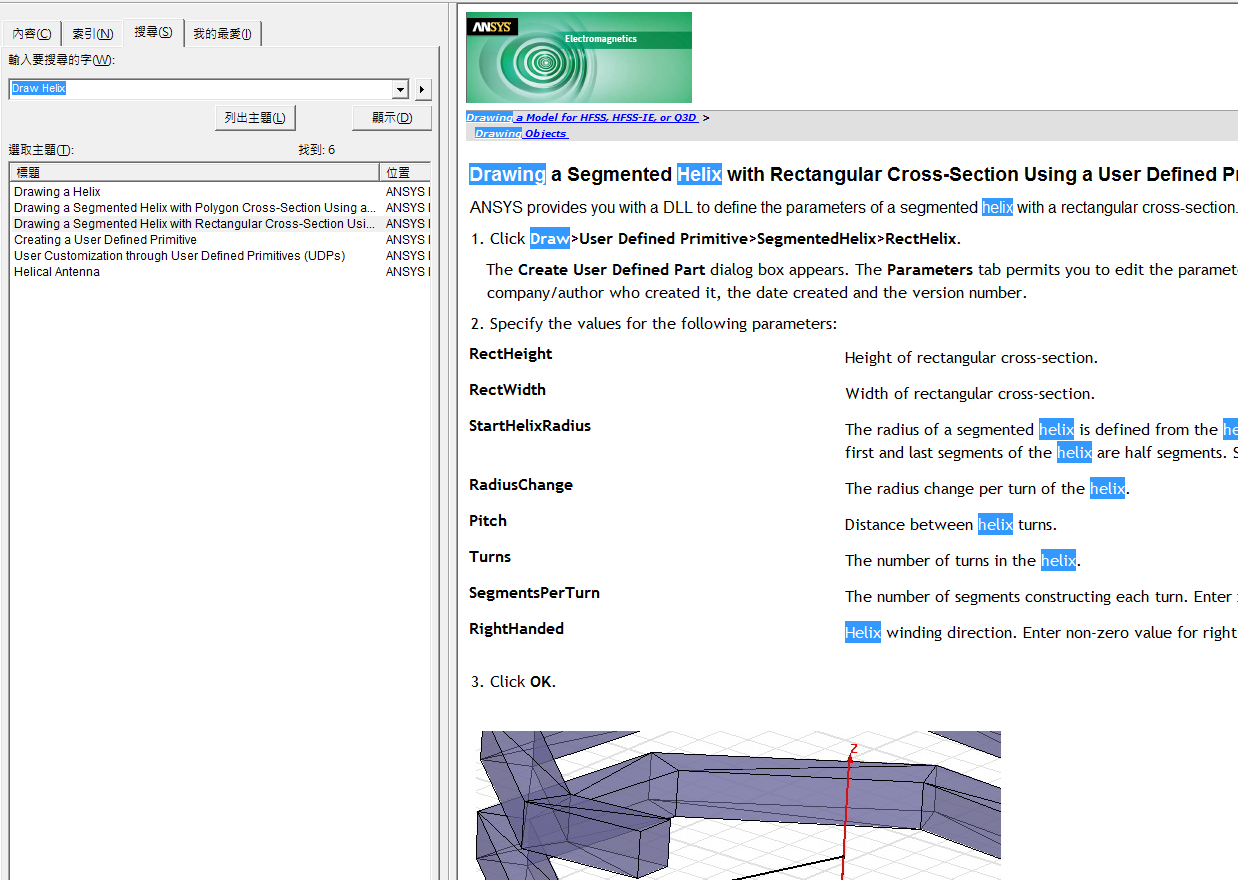
Task: Click the 列出主題(L) button
Action: click(254, 118)
